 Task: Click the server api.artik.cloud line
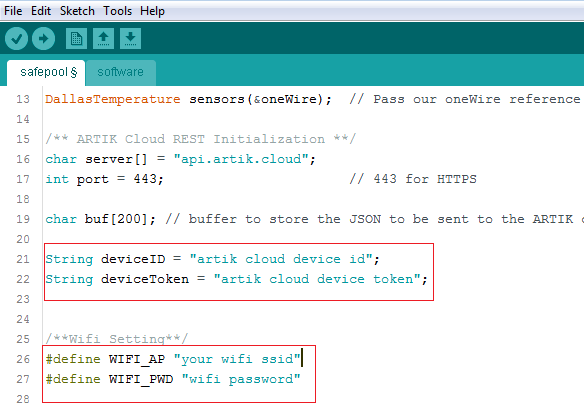(x=181, y=159)
